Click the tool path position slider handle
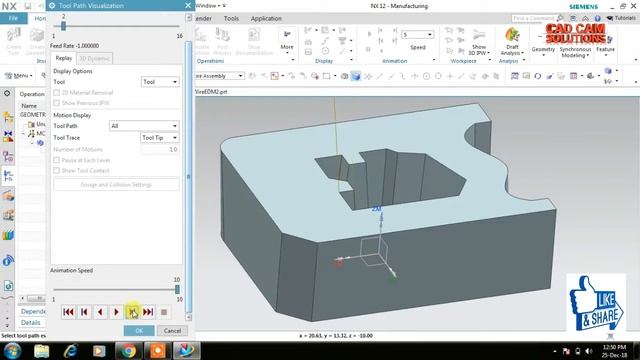 (63, 26)
